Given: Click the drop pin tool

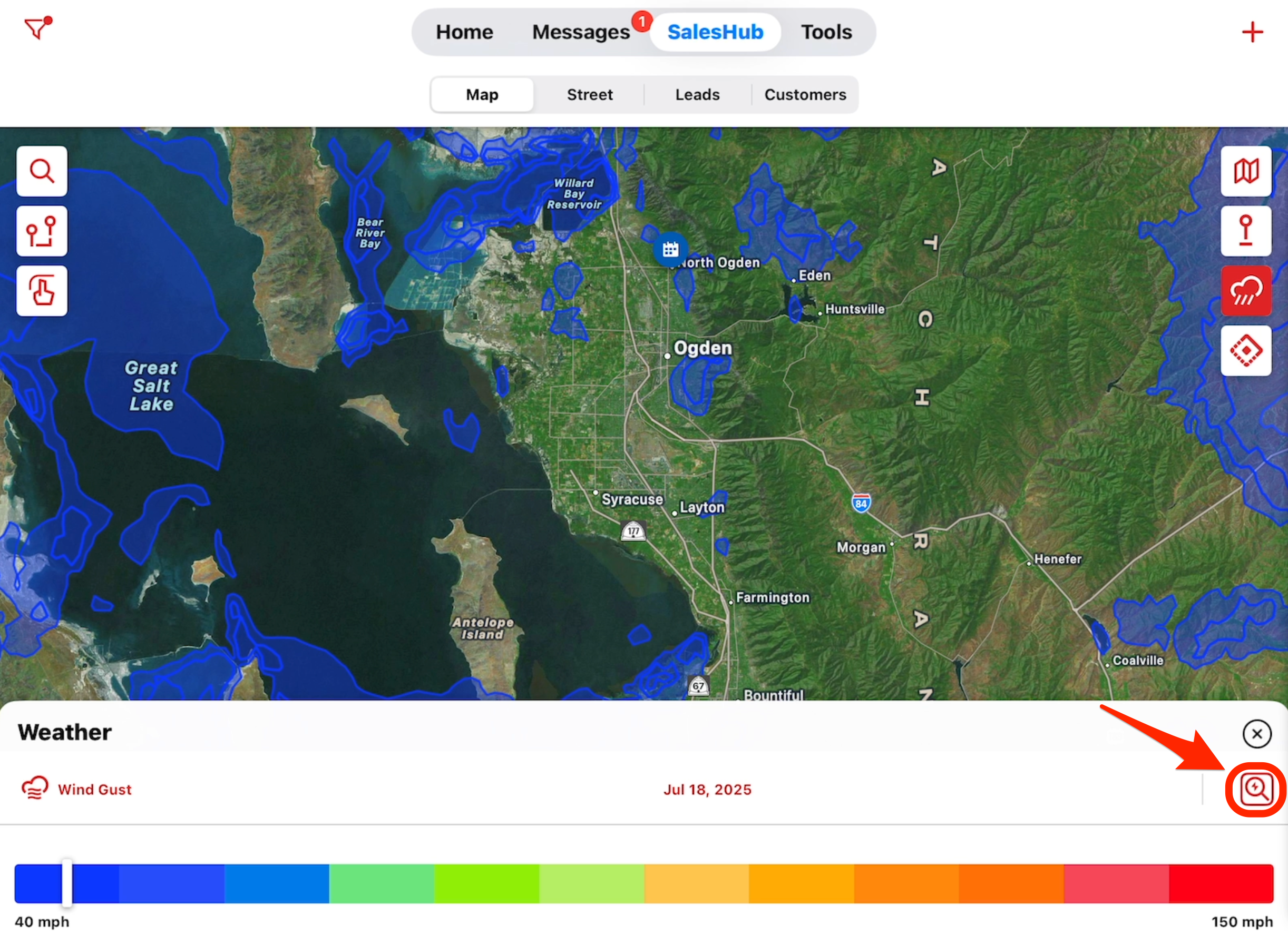Looking at the screenshot, I should click(x=1246, y=231).
